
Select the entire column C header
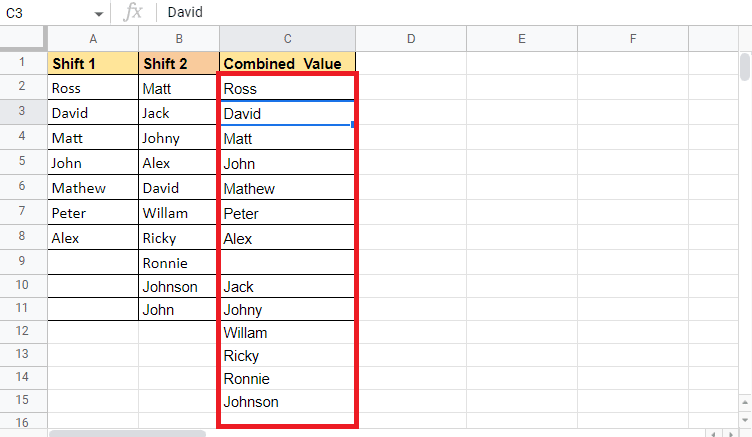[x=287, y=39]
